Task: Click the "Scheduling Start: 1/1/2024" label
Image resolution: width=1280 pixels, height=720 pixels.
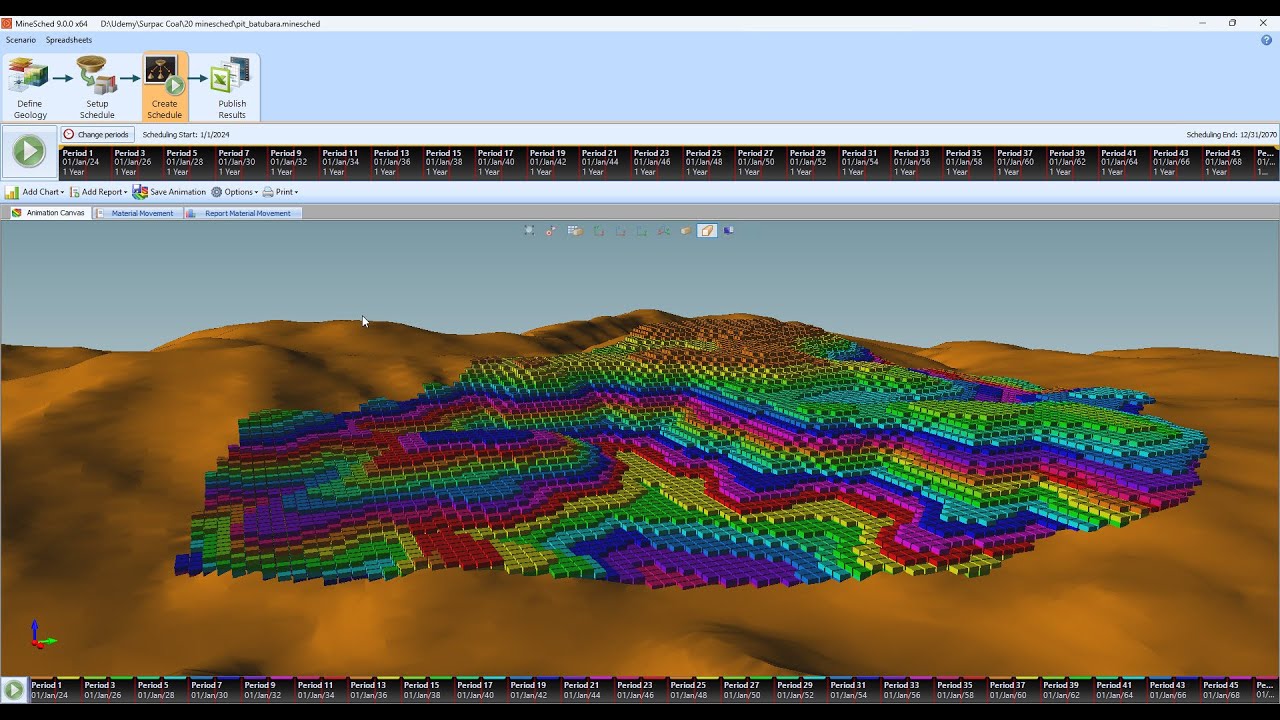Action: 186,134
